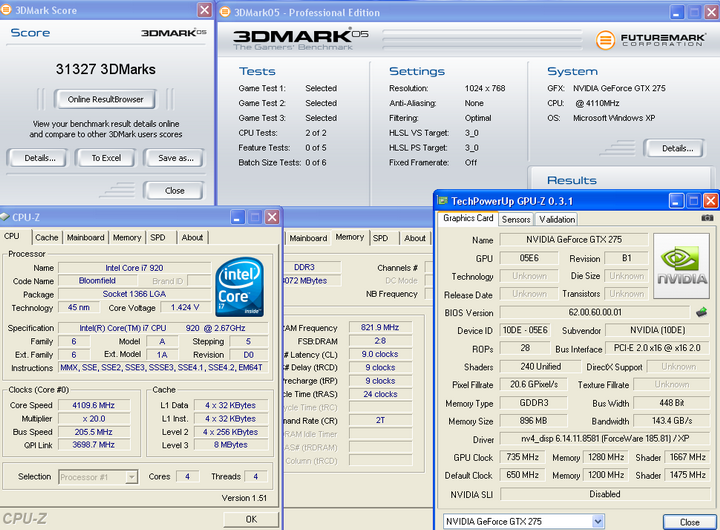
Task: Click Close in the 3DMark Score window
Action: (x=174, y=191)
